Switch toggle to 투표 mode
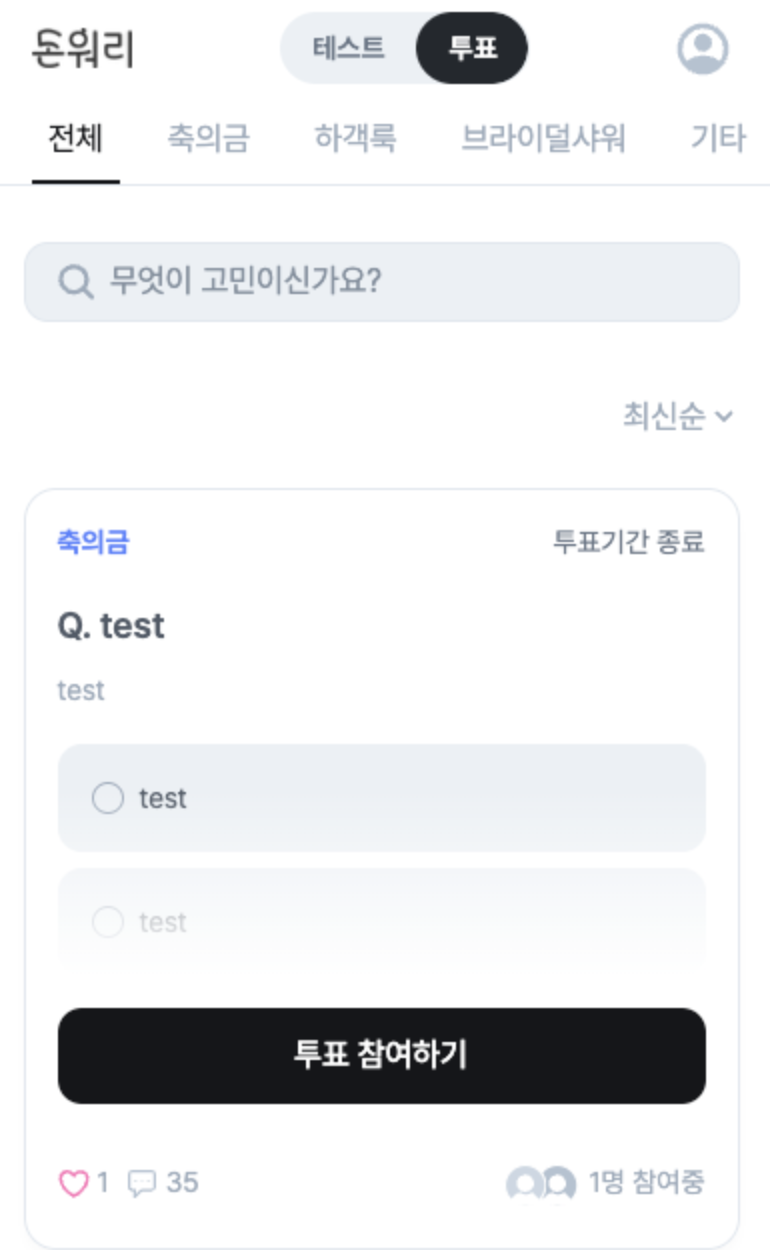Screen dimensions: 770x1250 tap(472, 48)
